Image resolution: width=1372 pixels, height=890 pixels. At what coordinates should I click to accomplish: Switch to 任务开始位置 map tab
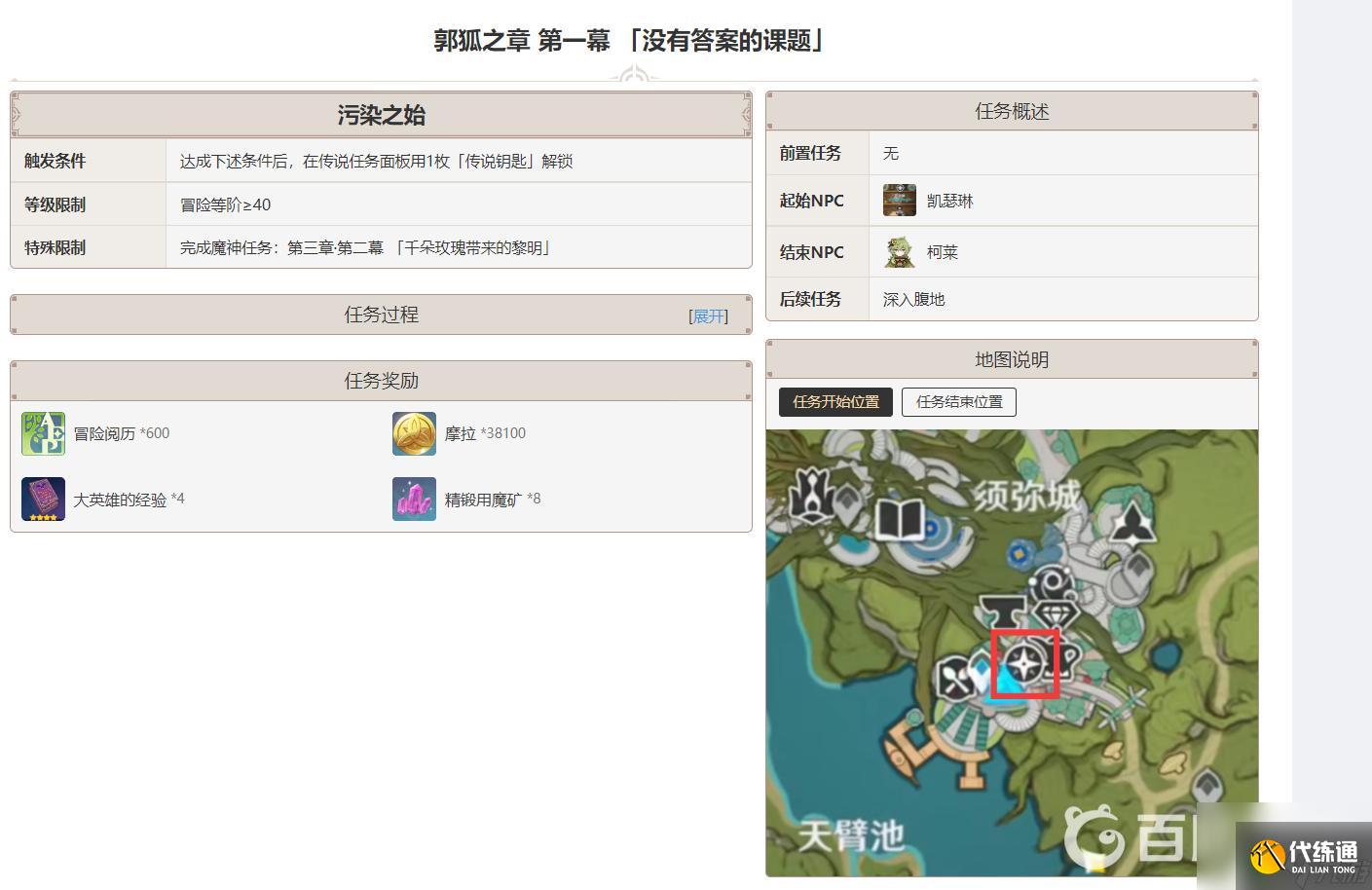click(835, 402)
